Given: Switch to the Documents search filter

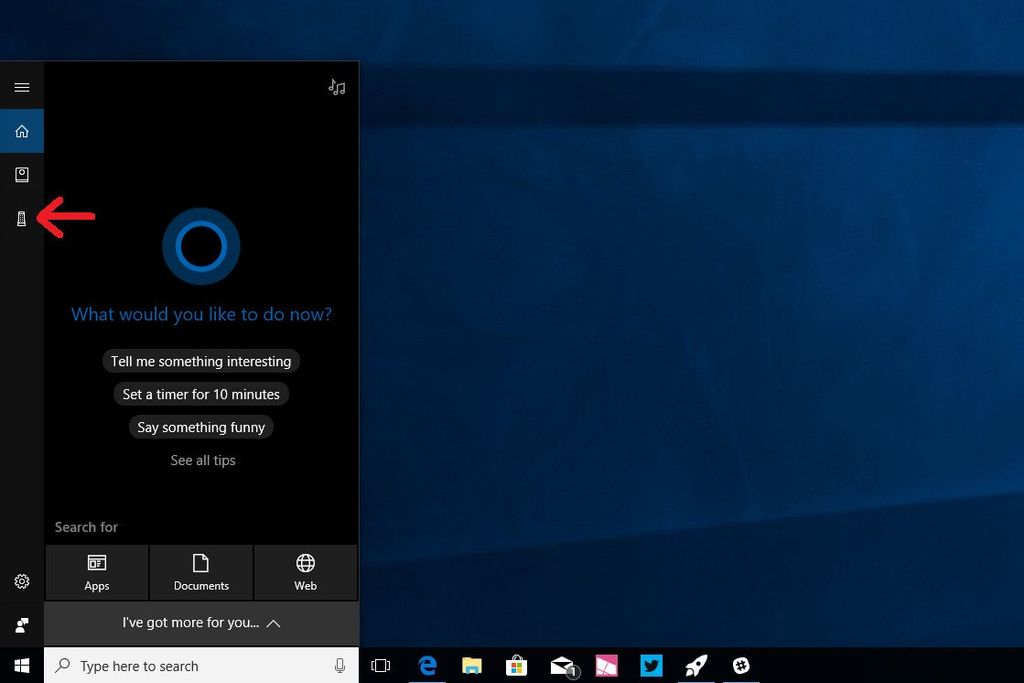Looking at the screenshot, I should 201,572.
